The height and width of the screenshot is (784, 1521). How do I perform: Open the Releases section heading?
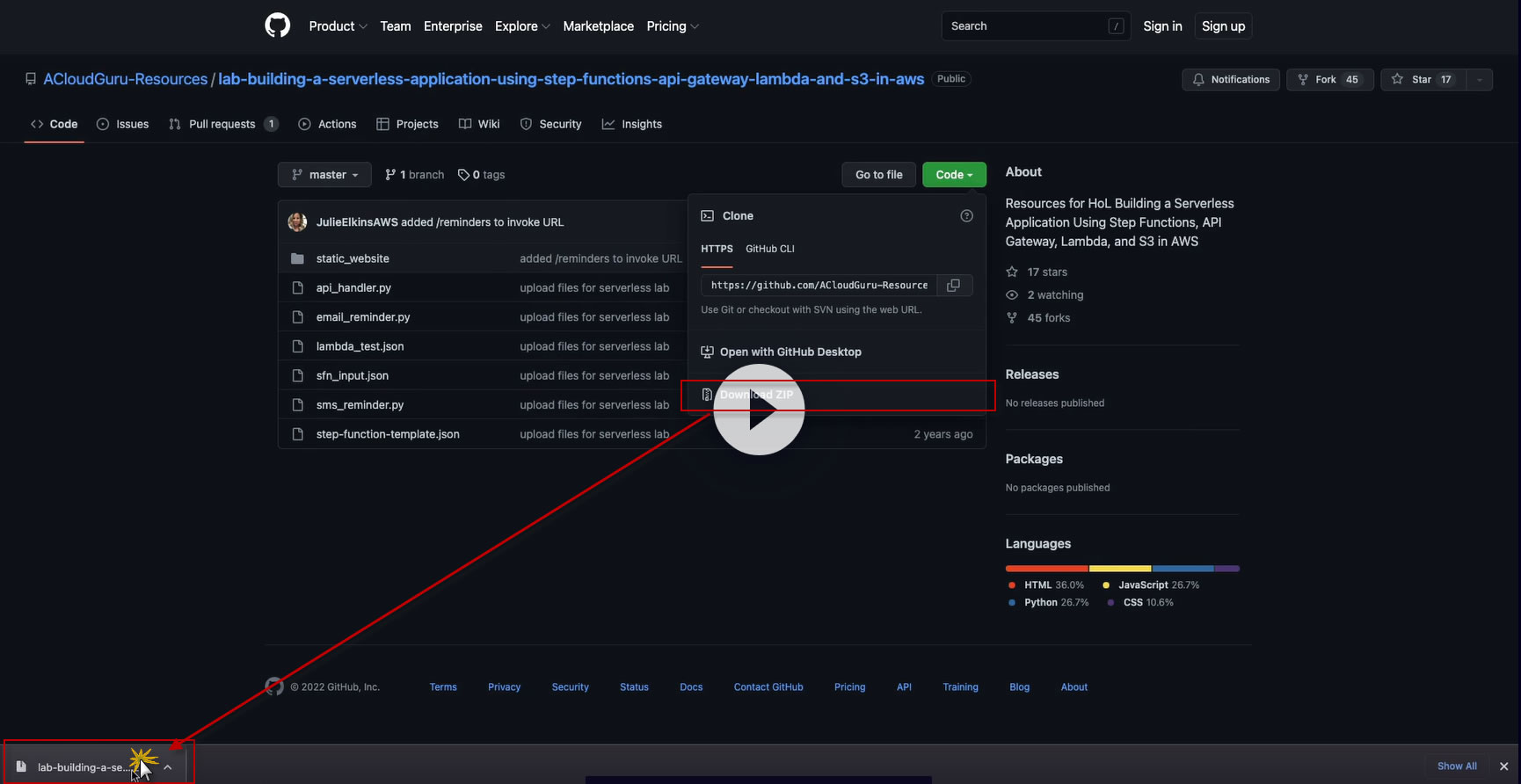(1032, 374)
